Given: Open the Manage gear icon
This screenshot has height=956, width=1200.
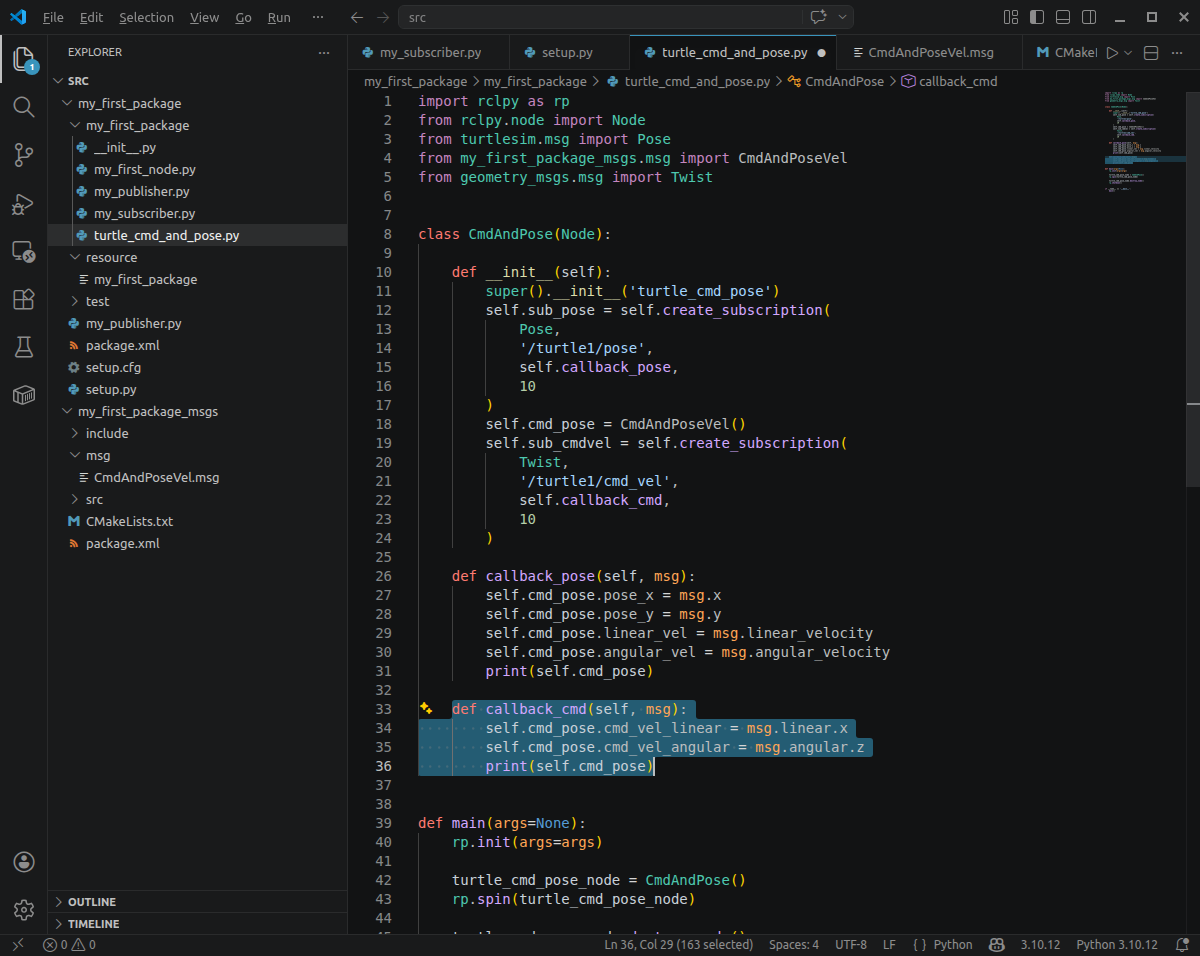Looking at the screenshot, I should pos(24,909).
